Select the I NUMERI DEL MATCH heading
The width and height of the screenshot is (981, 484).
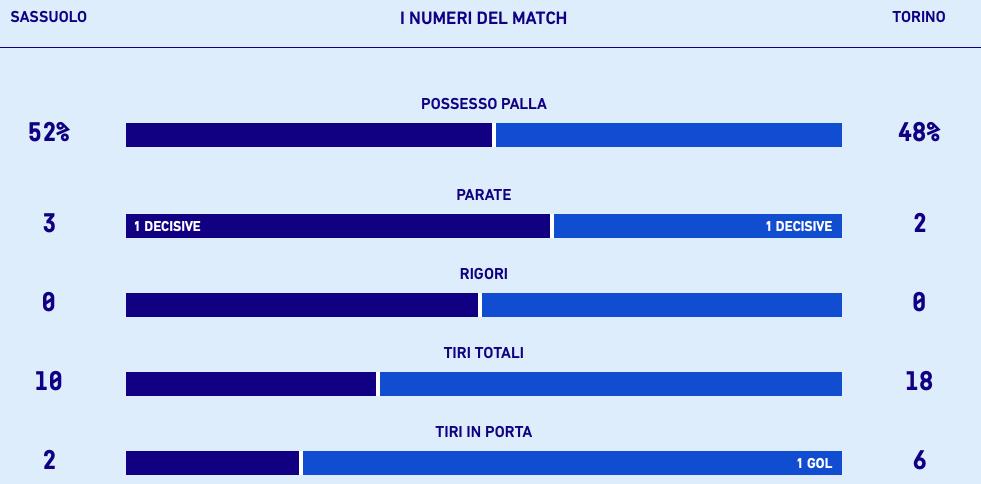(x=483, y=18)
